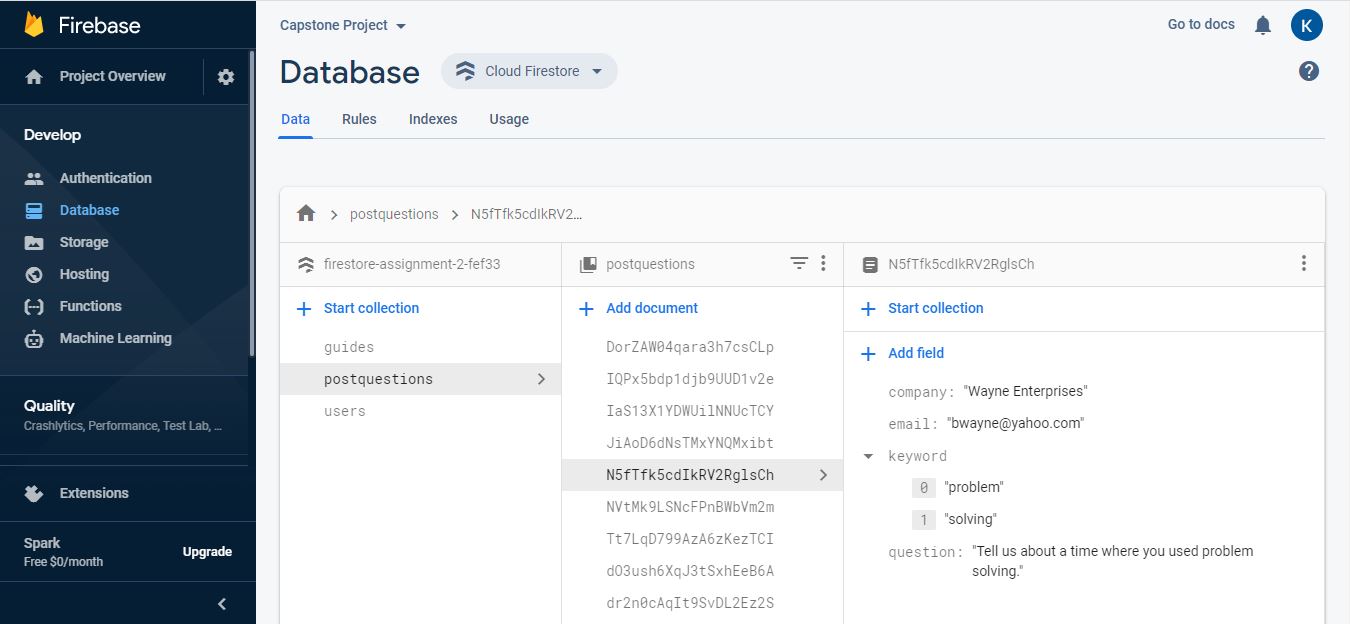Viewport: 1350px width, 624px height.
Task: Switch to the Indexes tab
Action: [433, 119]
